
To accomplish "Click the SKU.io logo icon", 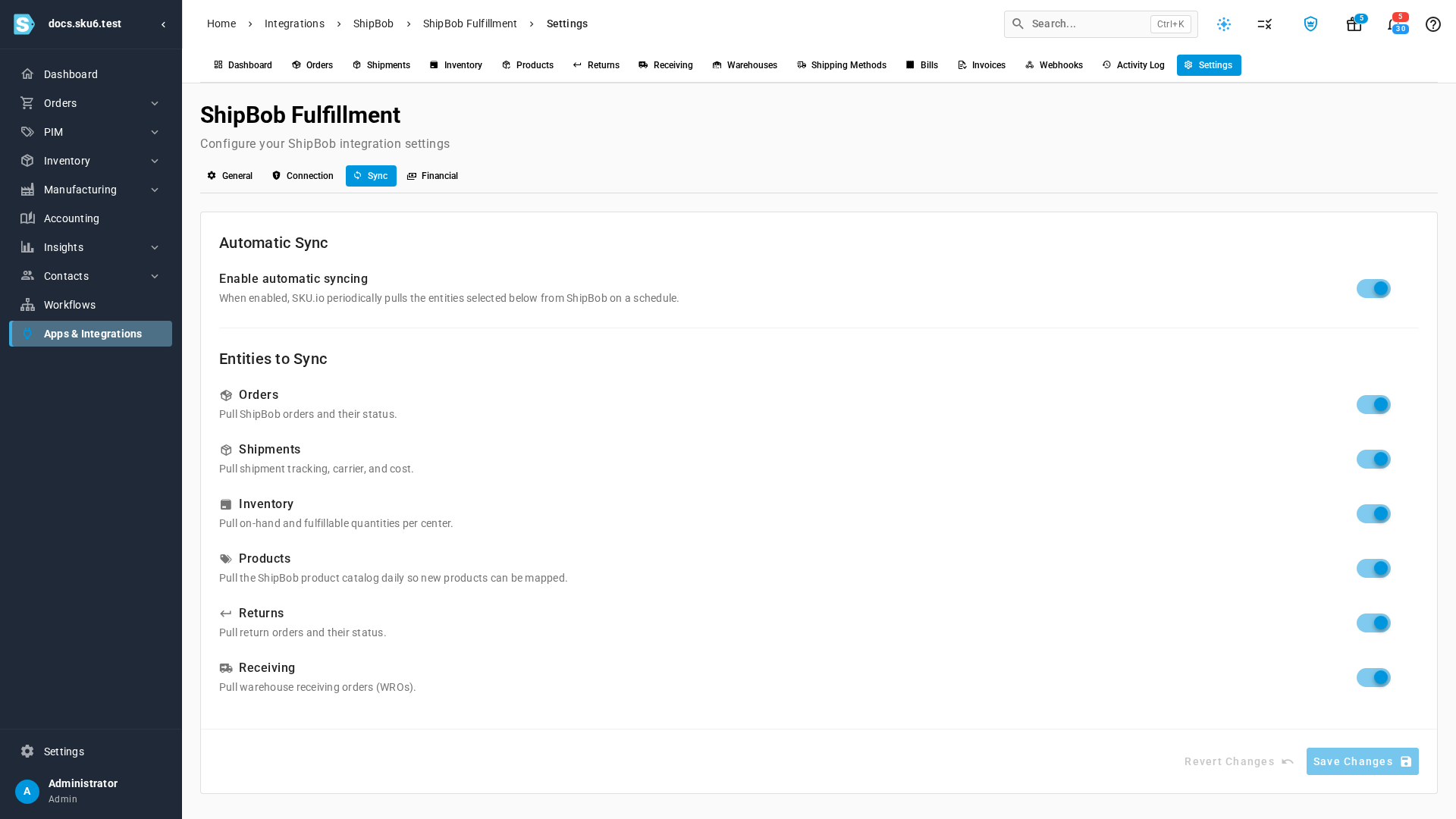I will pyautogui.click(x=24, y=24).
